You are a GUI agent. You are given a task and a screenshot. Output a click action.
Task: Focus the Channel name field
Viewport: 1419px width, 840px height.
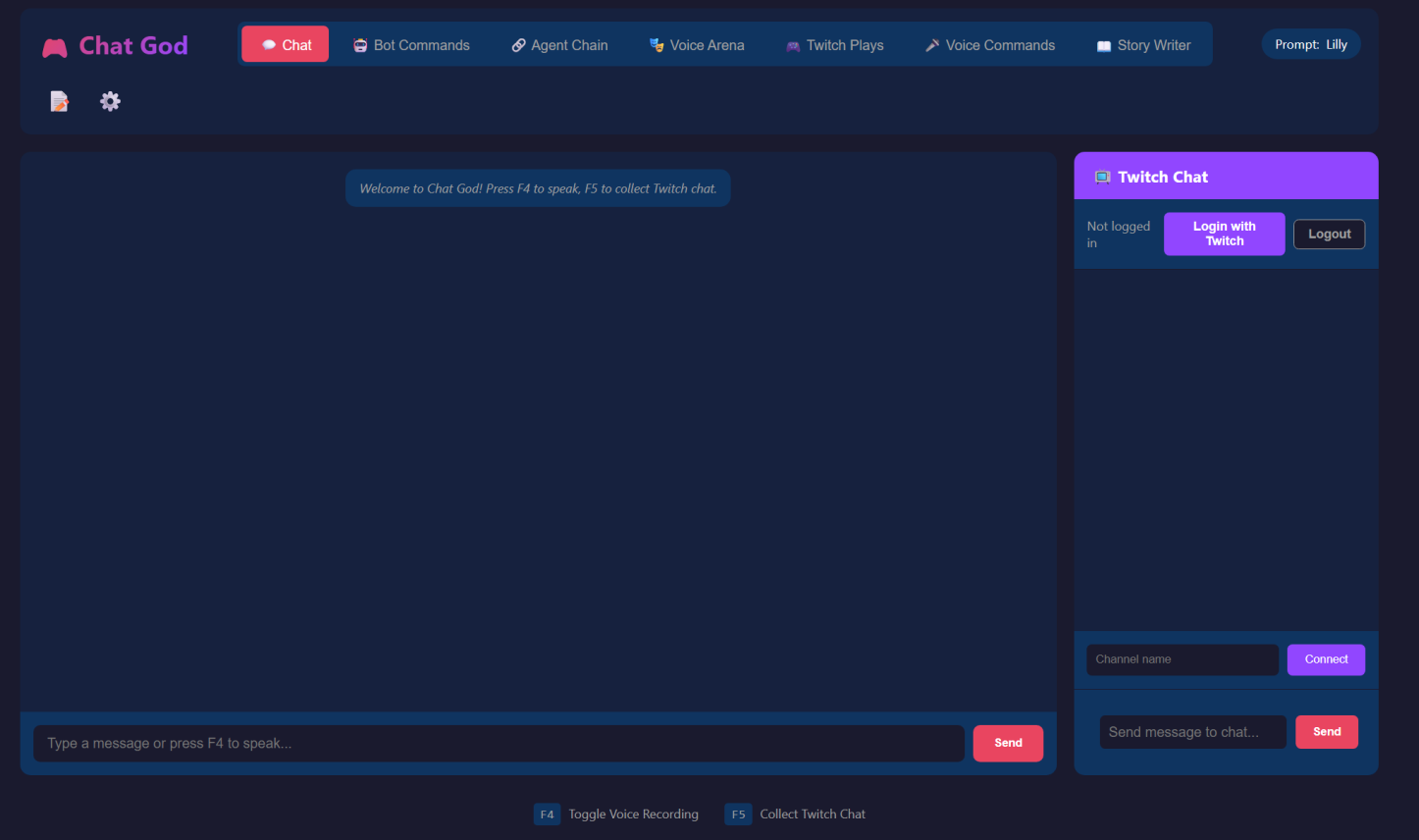(1182, 659)
